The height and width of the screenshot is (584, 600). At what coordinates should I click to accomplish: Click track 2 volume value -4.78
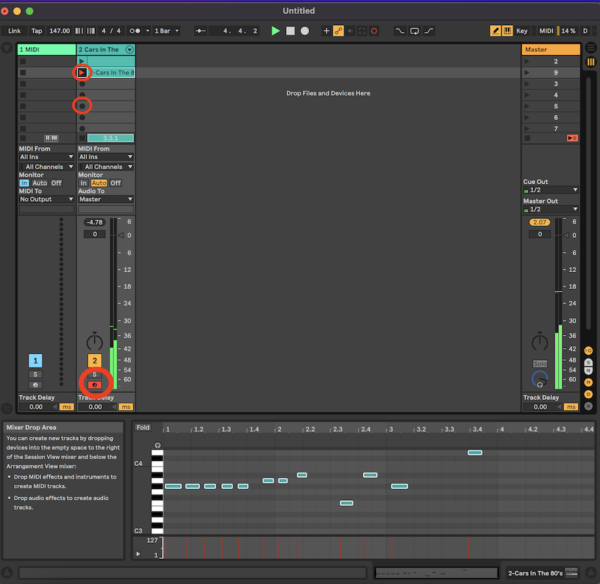tap(95, 222)
